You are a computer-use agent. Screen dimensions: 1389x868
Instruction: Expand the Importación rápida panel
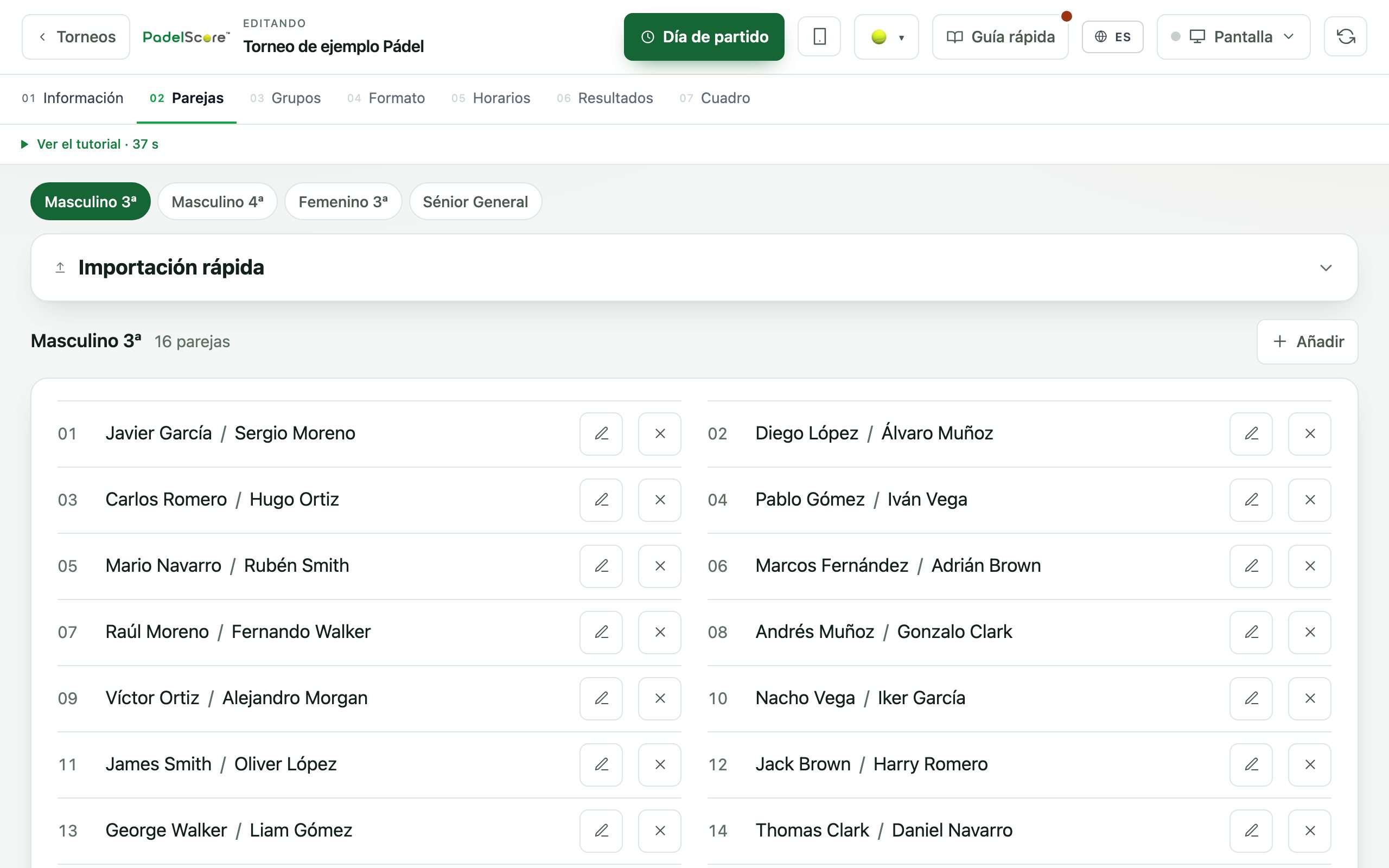[694, 267]
